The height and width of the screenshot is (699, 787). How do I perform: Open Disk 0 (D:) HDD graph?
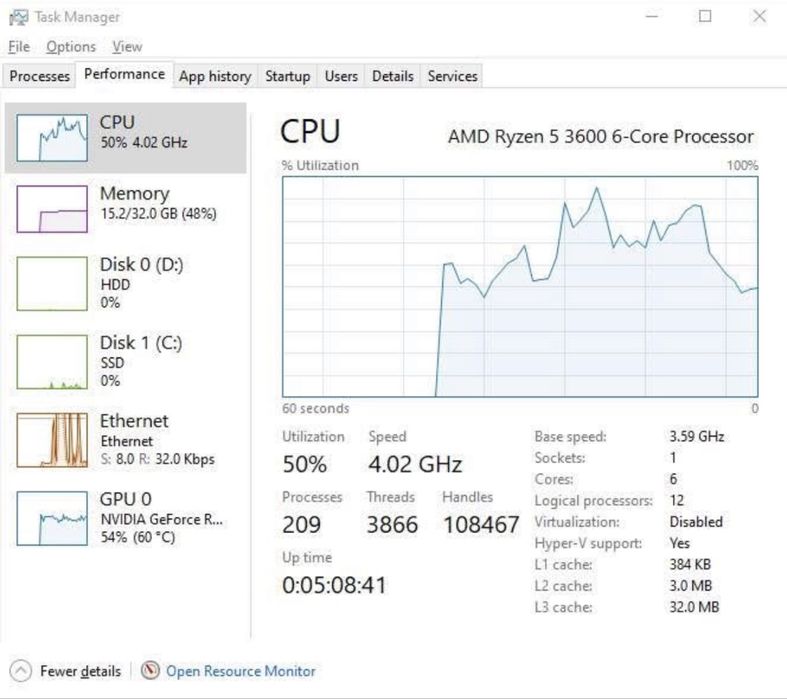click(52, 283)
